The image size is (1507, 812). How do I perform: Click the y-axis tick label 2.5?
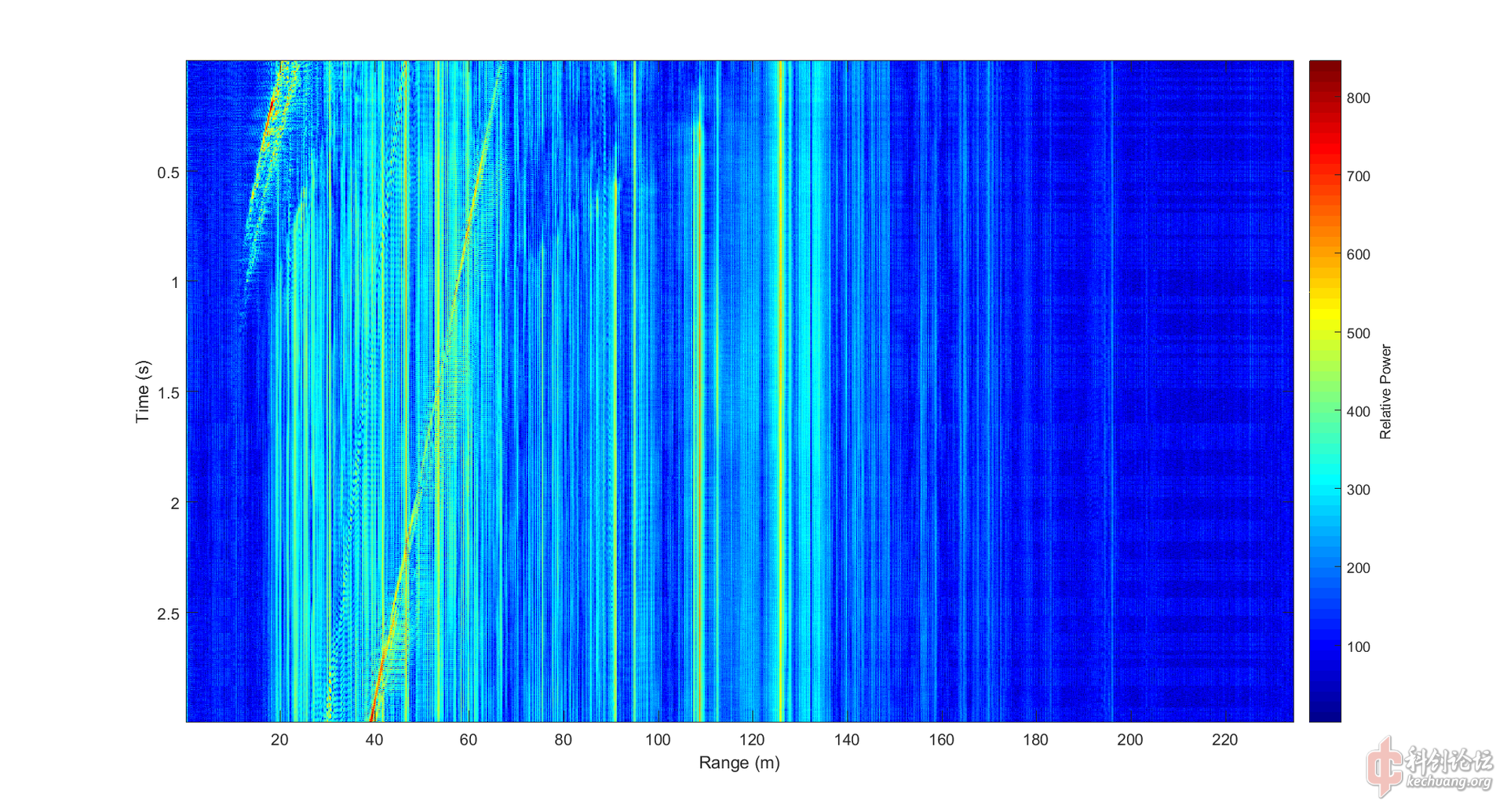[x=168, y=614]
